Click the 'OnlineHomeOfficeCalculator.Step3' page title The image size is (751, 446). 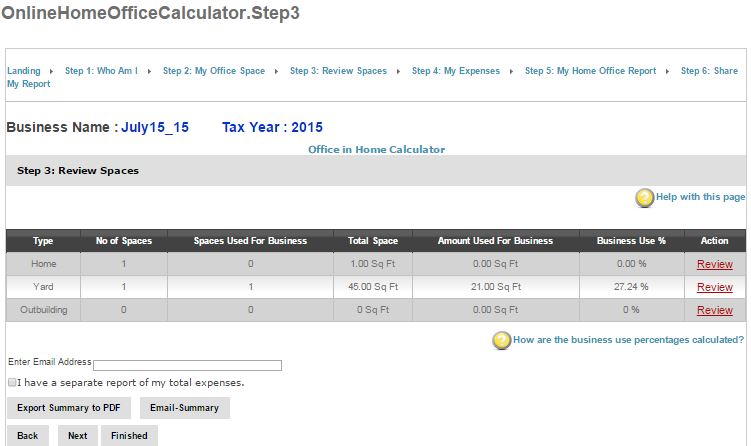[150, 13]
